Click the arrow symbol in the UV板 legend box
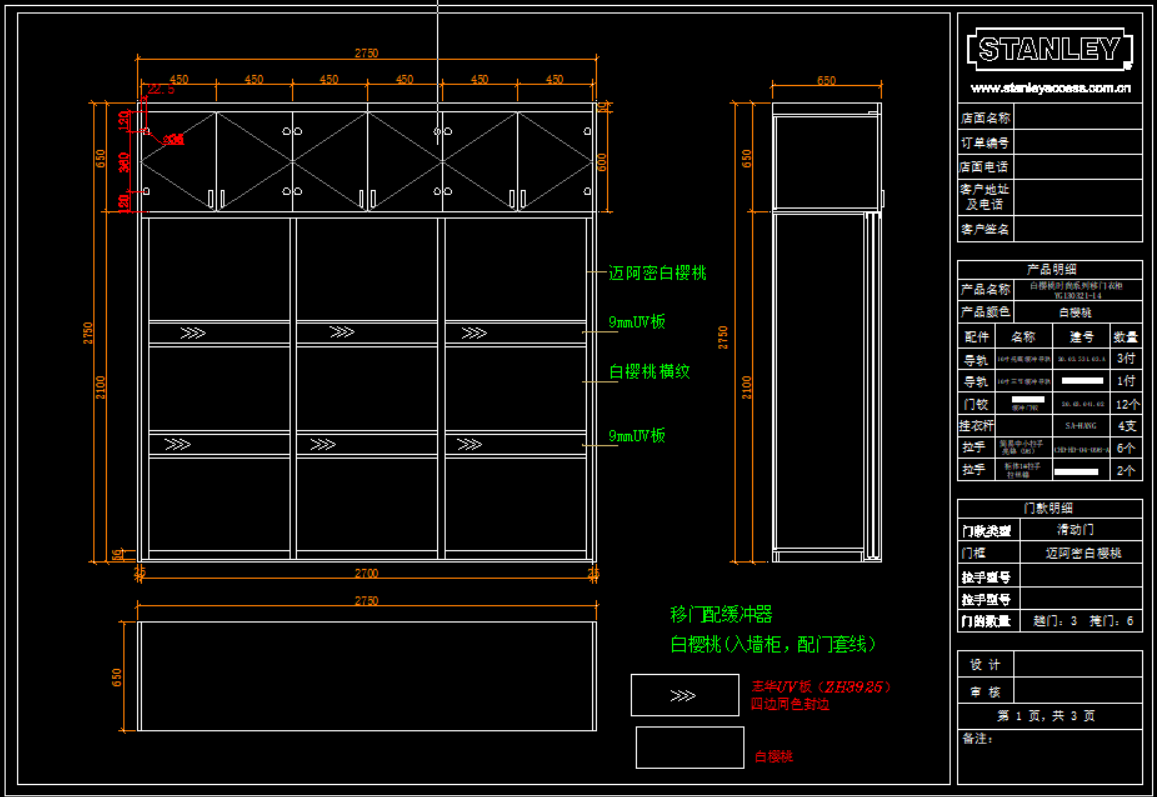The image size is (1157, 797). click(683, 695)
